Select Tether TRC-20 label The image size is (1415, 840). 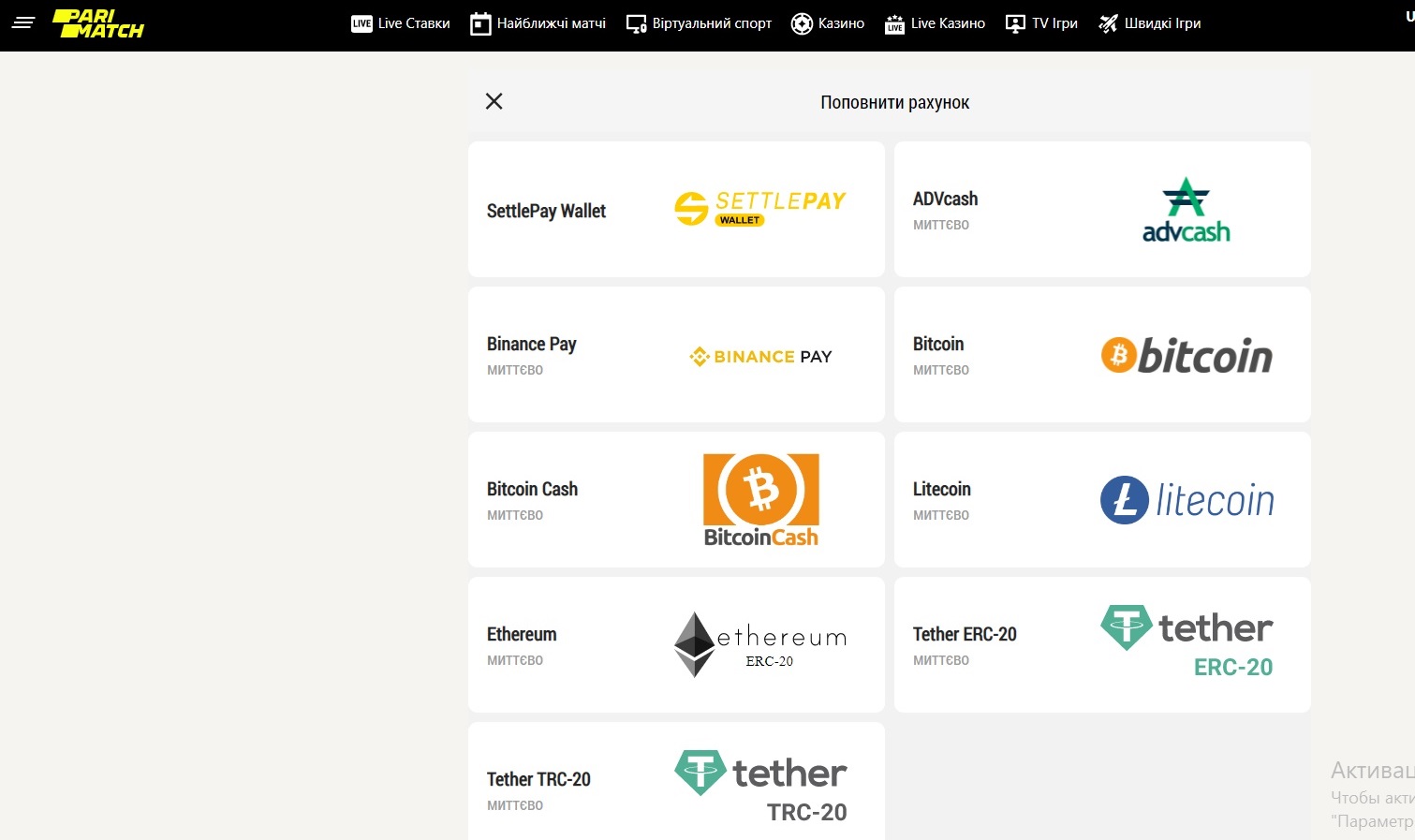coord(538,779)
